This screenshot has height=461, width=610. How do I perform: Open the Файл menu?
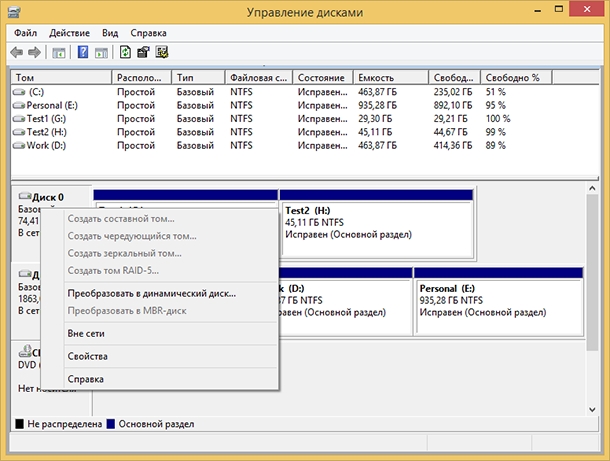[25, 32]
